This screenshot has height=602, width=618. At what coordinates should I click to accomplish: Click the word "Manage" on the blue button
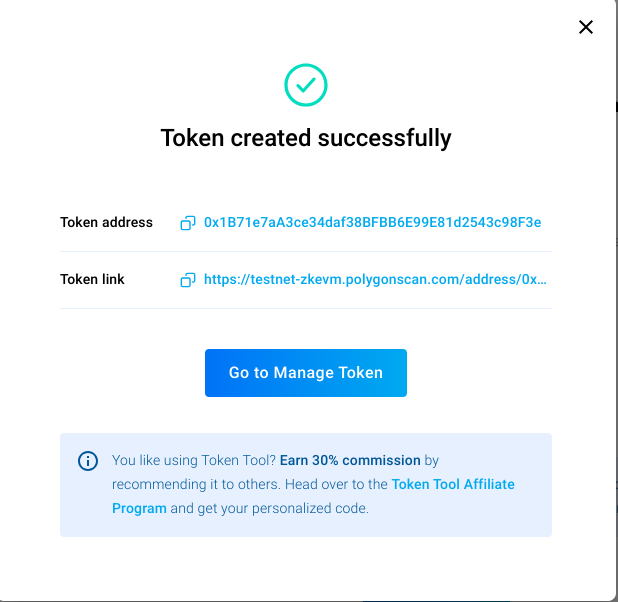tap(305, 373)
